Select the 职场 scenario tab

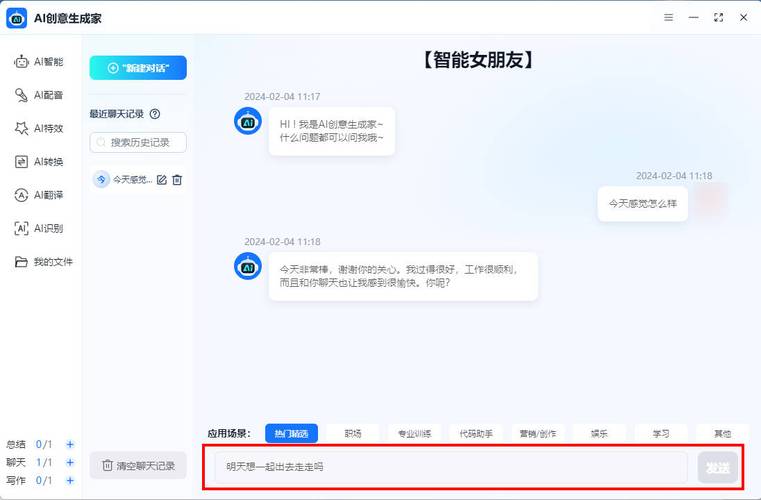[x=353, y=433]
